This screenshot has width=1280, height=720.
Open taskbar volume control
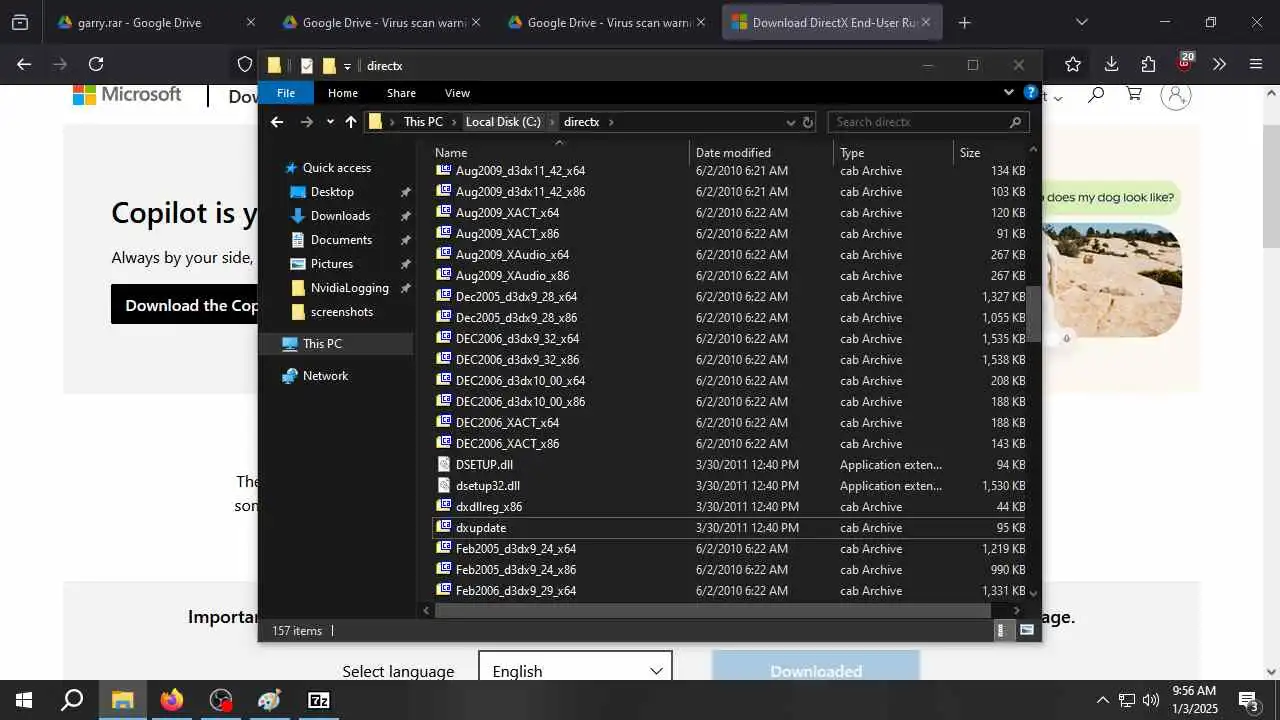1151,700
